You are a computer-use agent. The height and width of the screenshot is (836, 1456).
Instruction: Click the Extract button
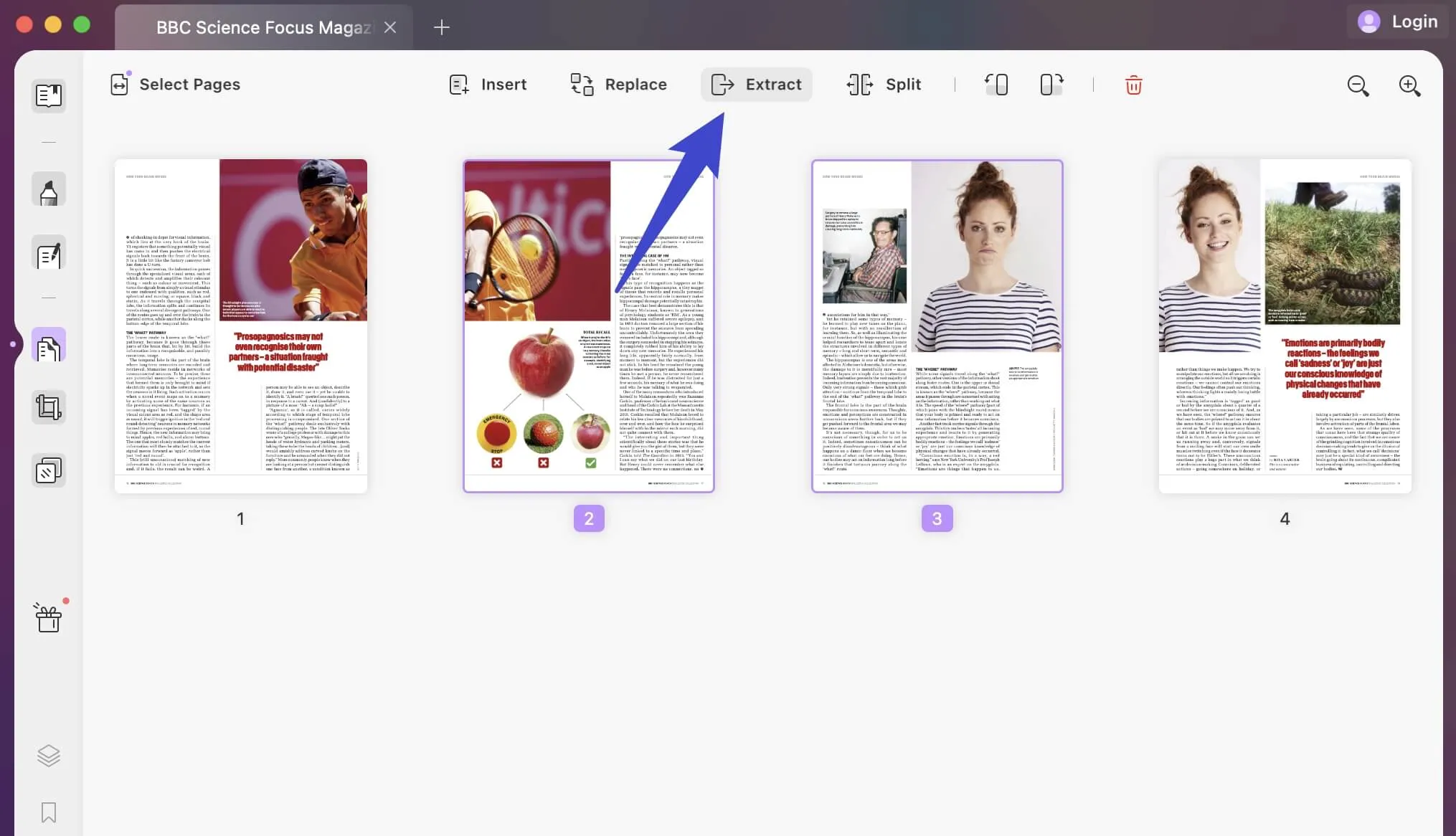(757, 85)
